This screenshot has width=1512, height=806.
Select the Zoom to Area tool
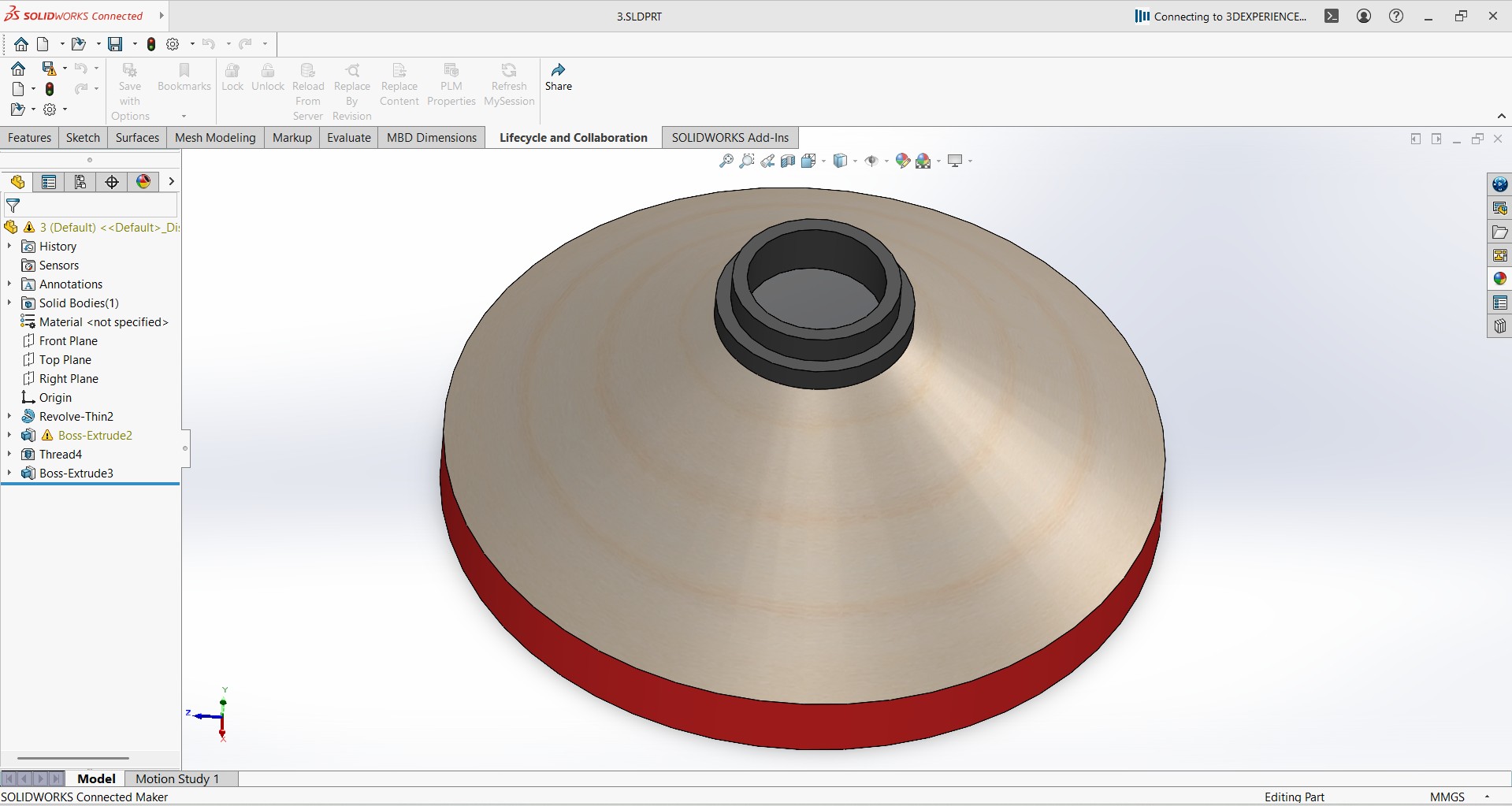tap(747, 161)
